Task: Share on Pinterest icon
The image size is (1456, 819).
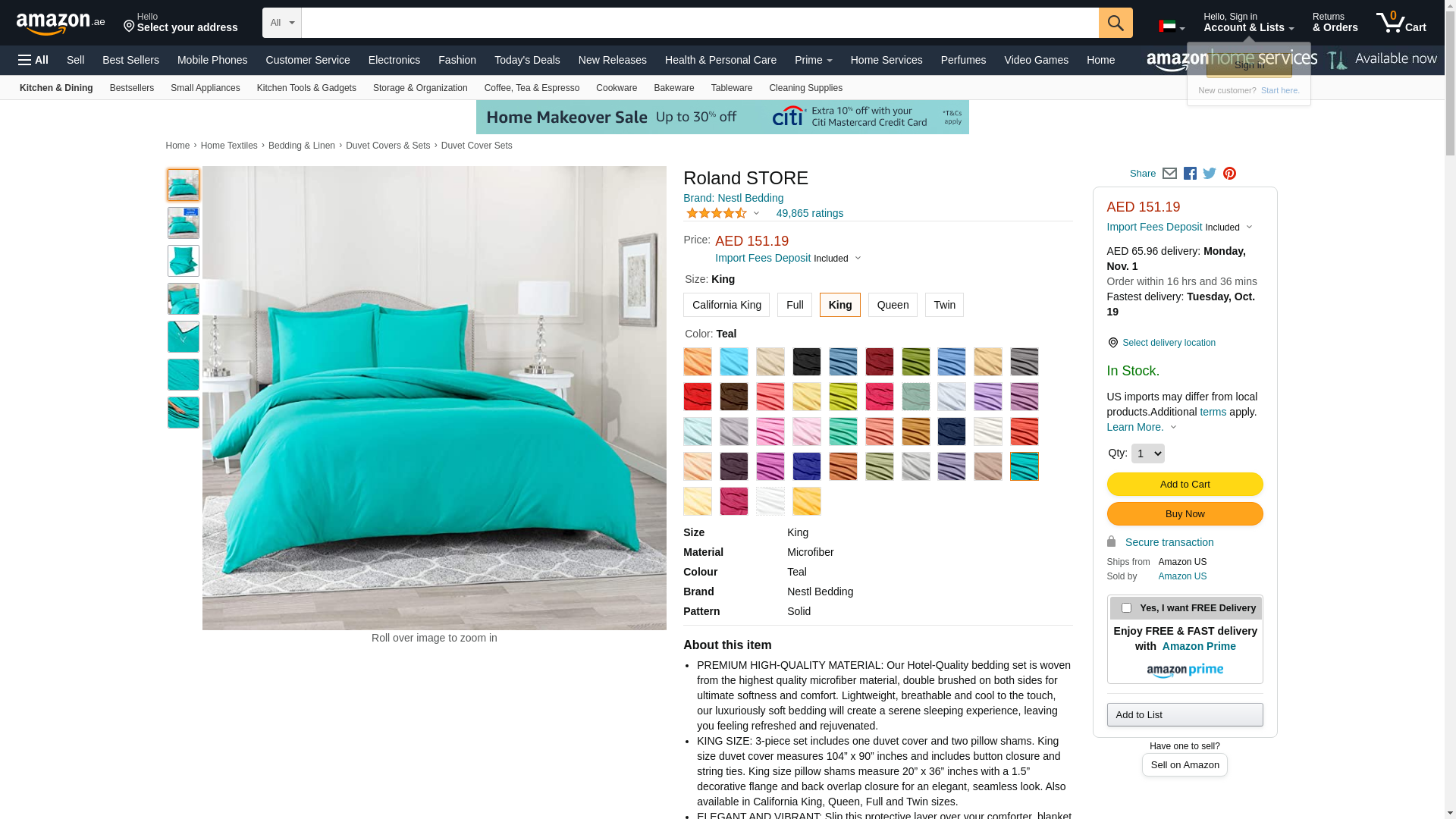Action: click(1229, 174)
